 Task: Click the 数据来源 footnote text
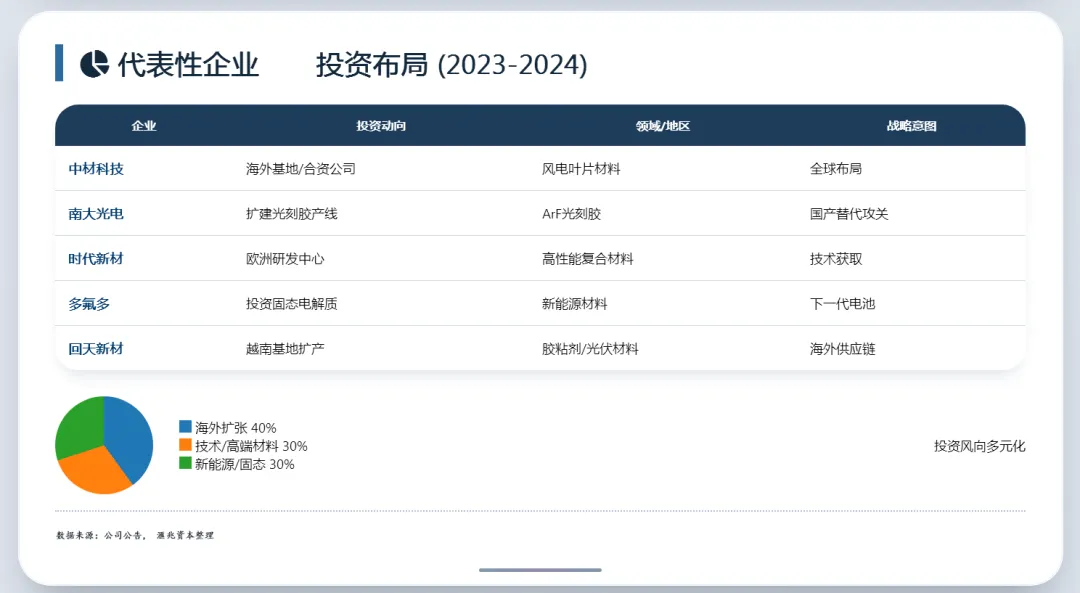[135, 535]
